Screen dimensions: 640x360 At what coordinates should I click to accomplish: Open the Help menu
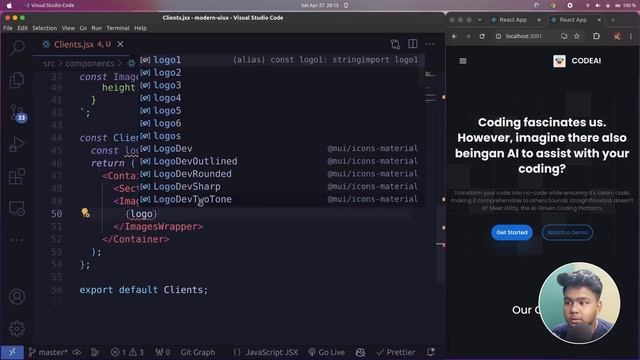coord(140,28)
